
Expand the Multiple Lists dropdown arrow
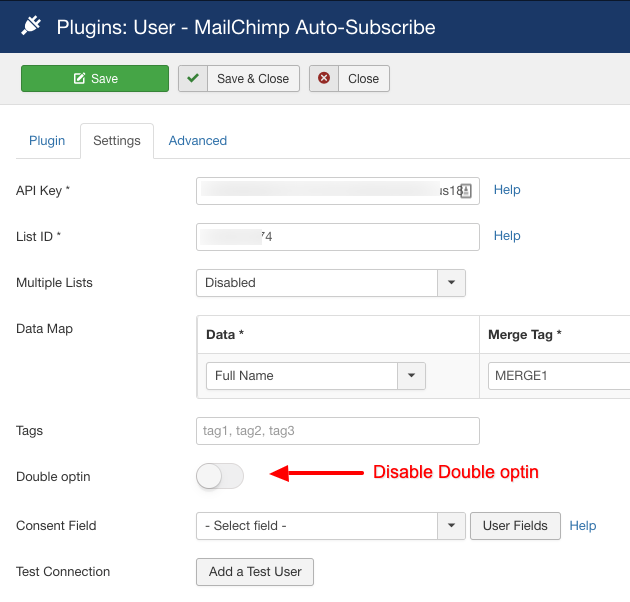(451, 283)
